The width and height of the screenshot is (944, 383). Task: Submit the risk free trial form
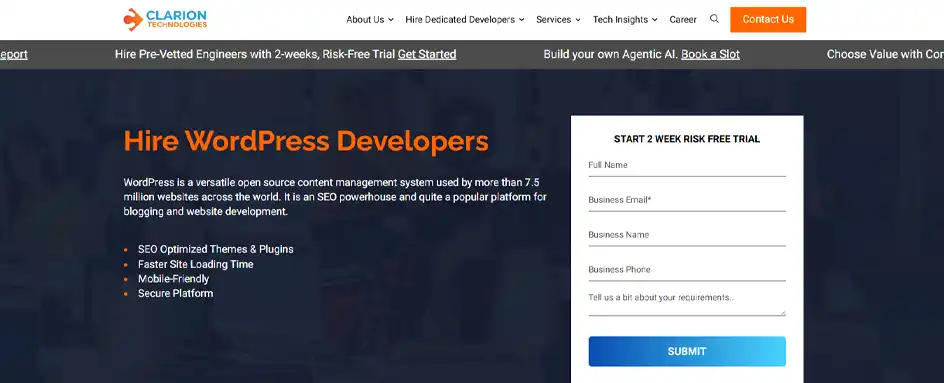point(687,351)
